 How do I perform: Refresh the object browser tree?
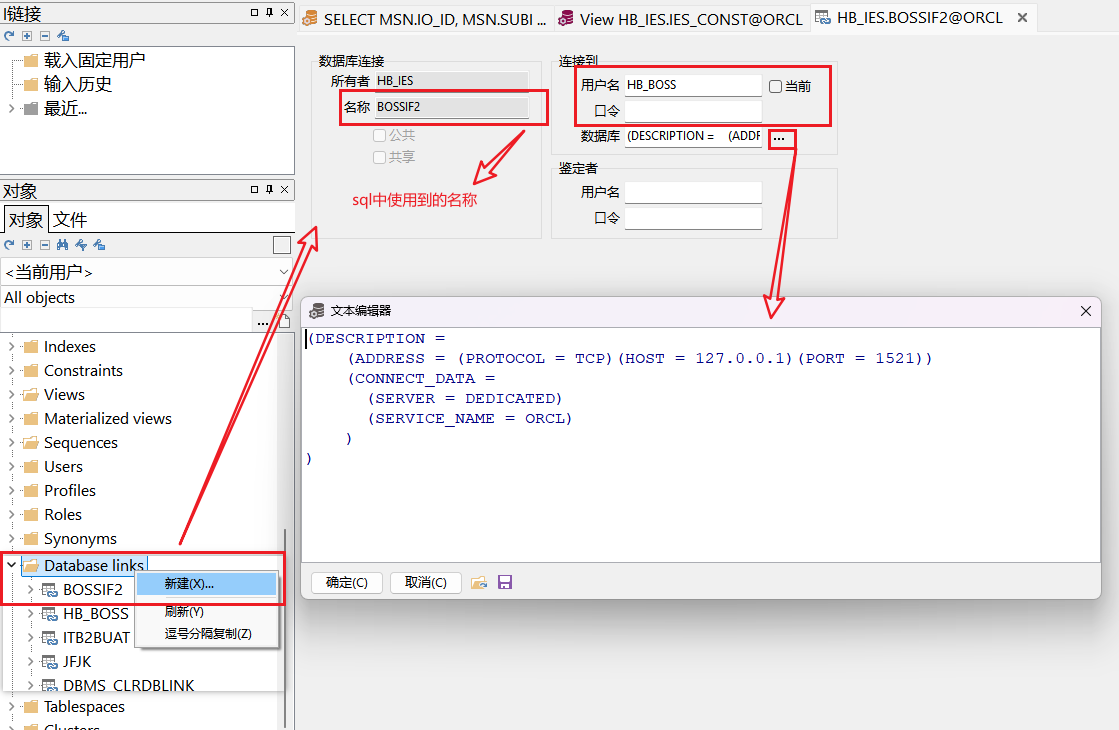click(9, 245)
